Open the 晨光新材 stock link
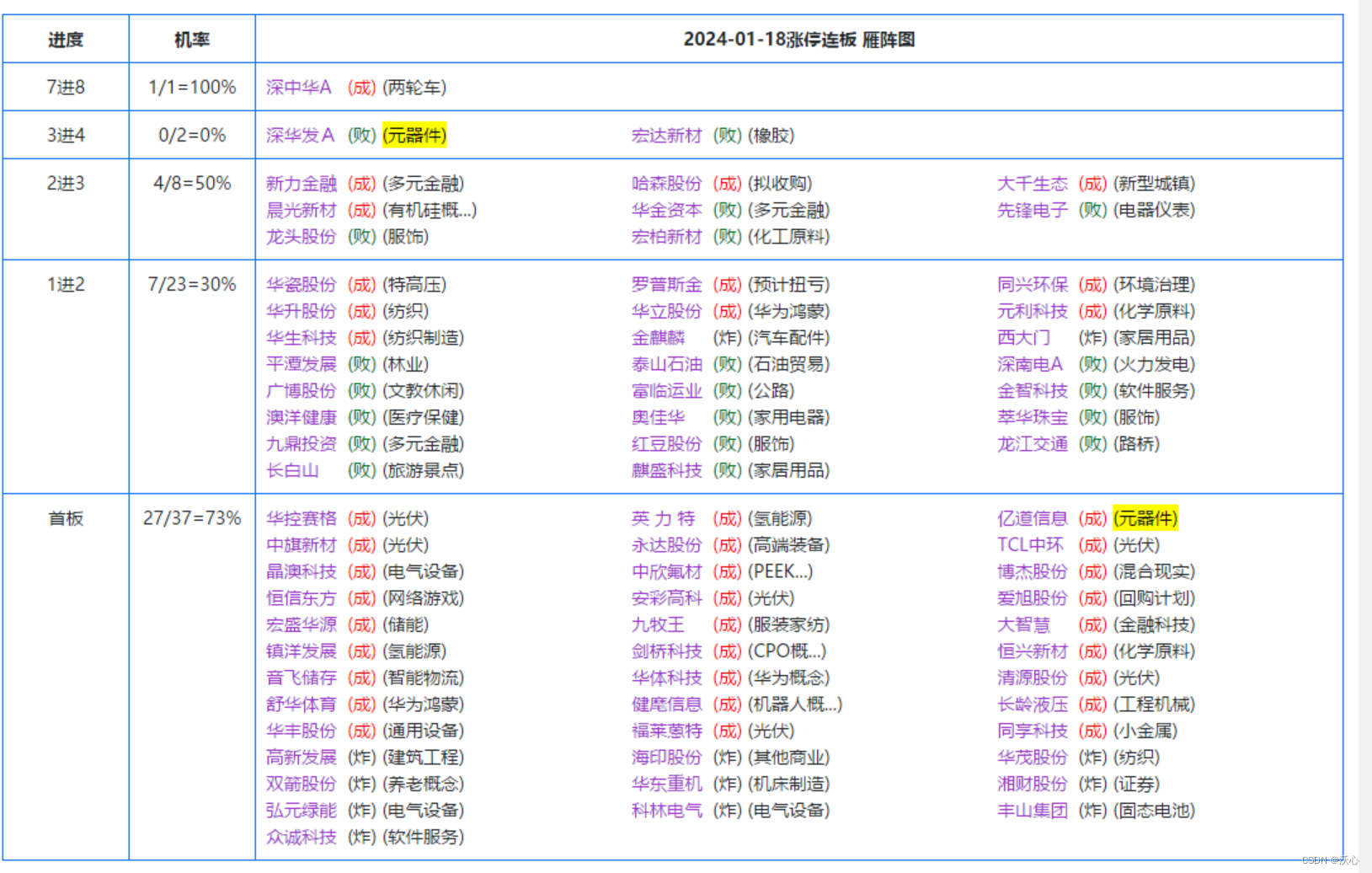 302,210
